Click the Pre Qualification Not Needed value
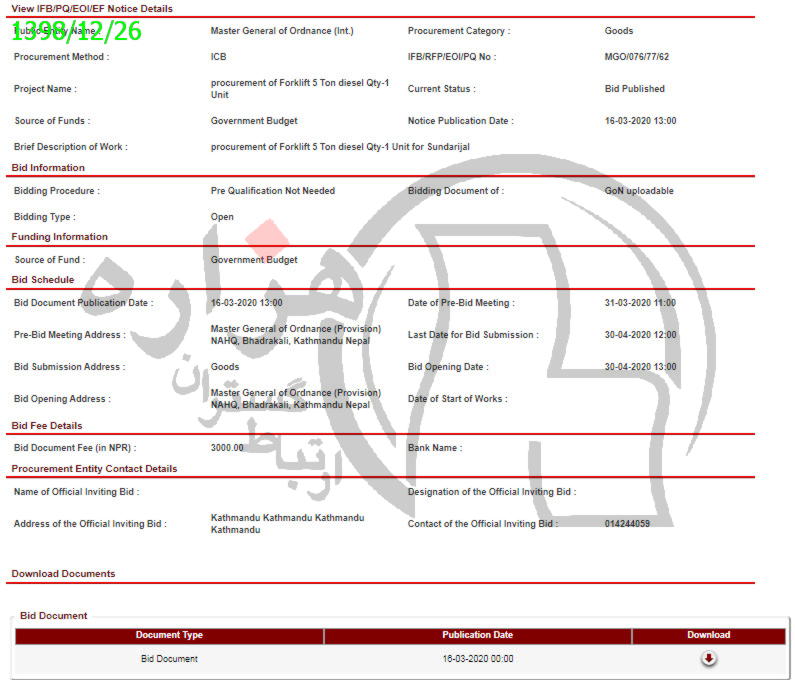This screenshot has width=795, height=680. [272, 191]
